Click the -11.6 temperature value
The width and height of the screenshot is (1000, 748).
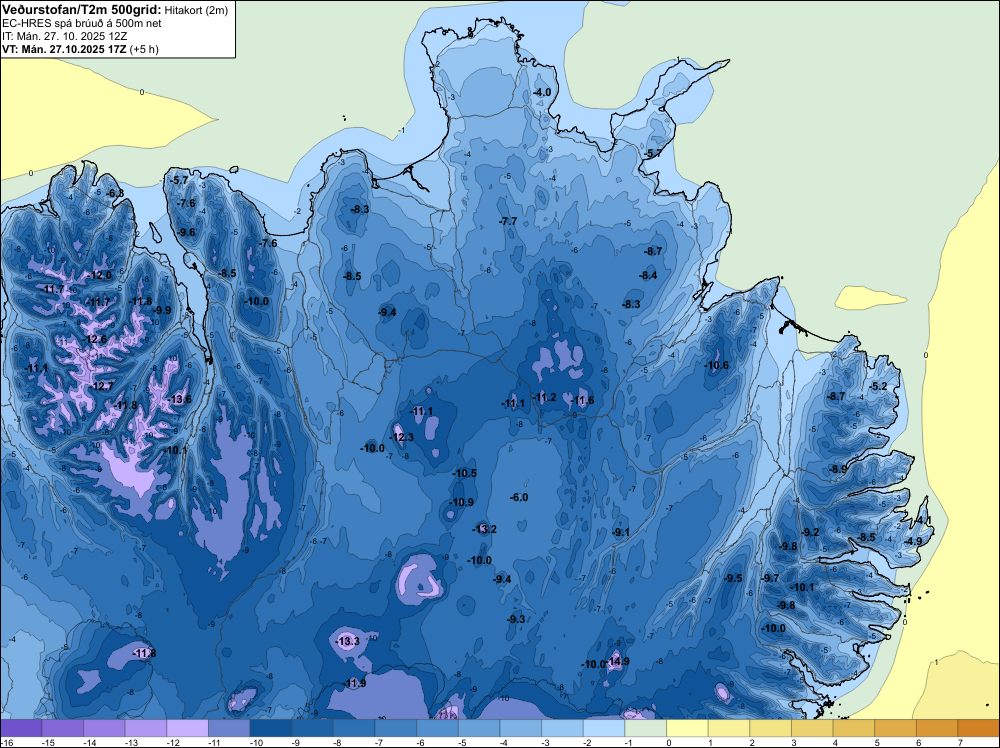[582, 400]
